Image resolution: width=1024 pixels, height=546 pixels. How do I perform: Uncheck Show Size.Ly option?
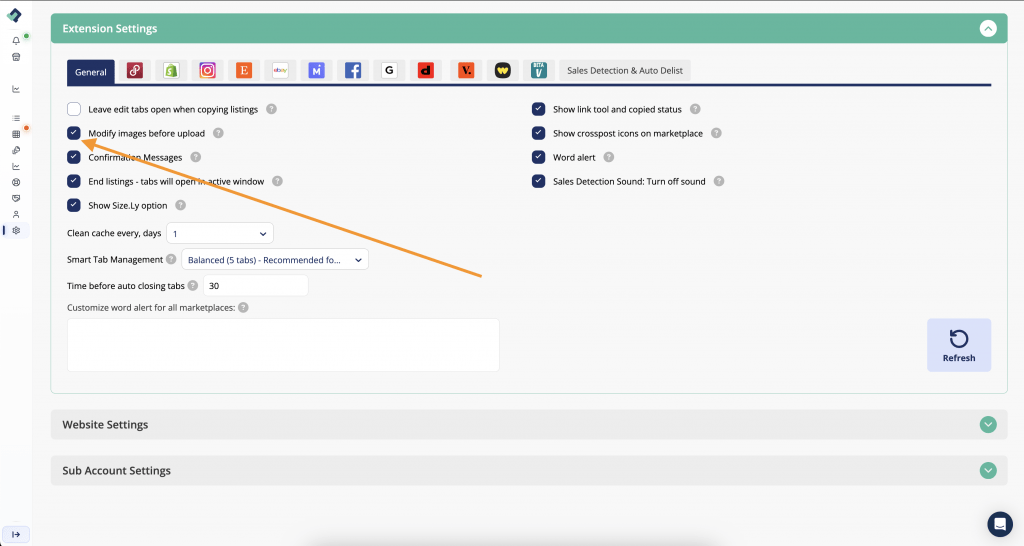(x=74, y=205)
